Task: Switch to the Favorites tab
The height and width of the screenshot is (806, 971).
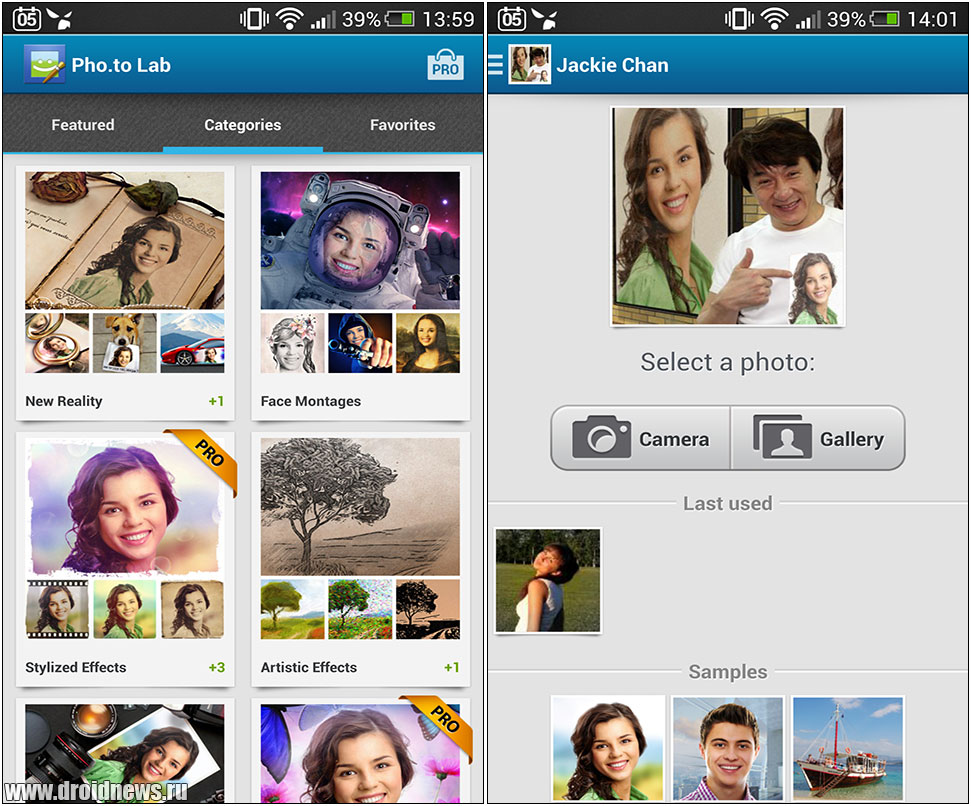Action: click(403, 124)
